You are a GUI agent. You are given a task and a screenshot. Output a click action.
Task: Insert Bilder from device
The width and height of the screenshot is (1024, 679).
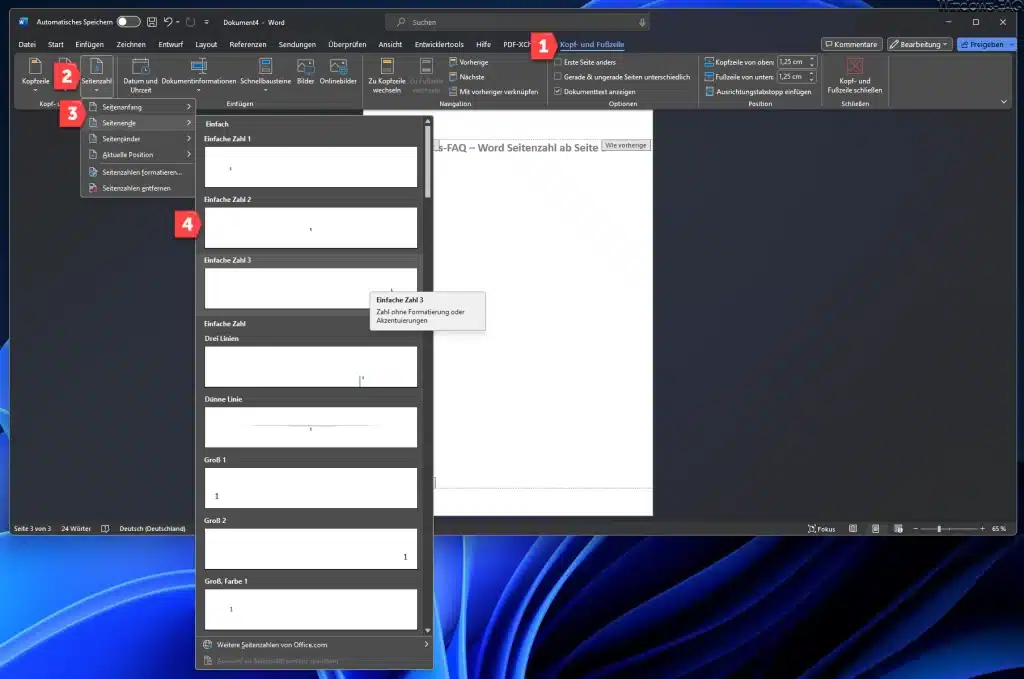tap(306, 72)
